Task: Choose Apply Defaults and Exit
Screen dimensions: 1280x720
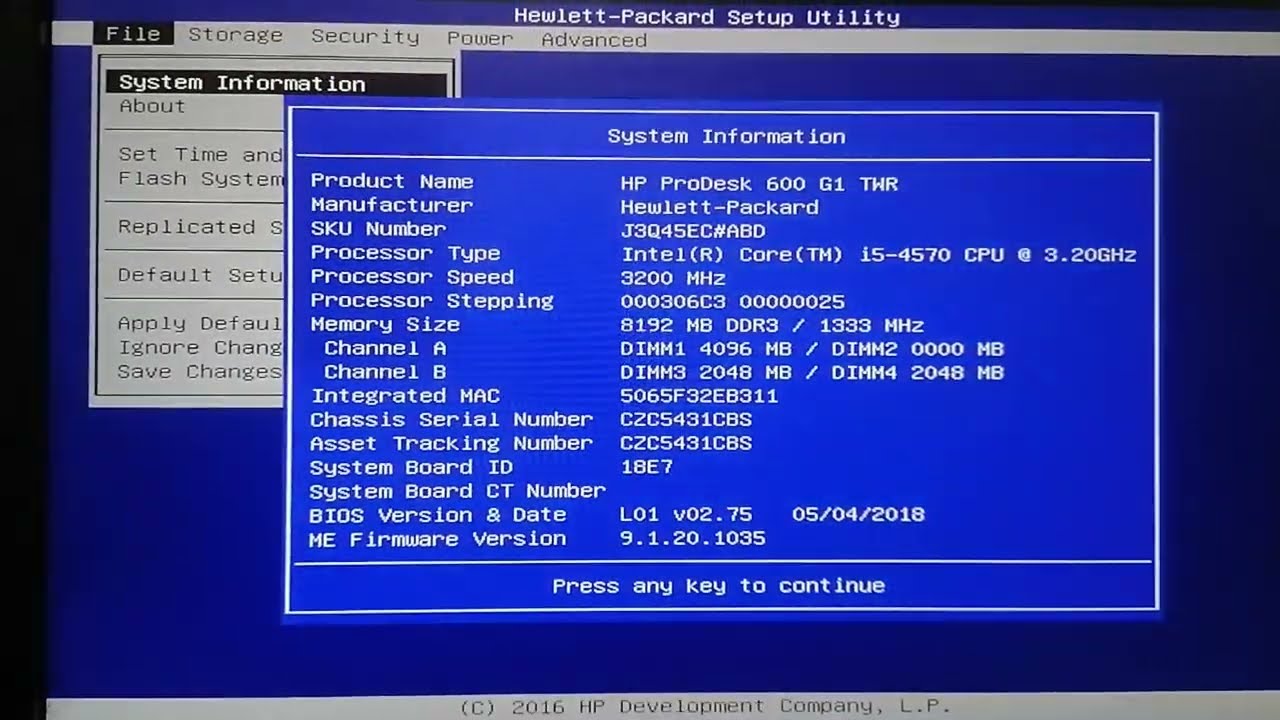Action: pyautogui.click(x=200, y=323)
